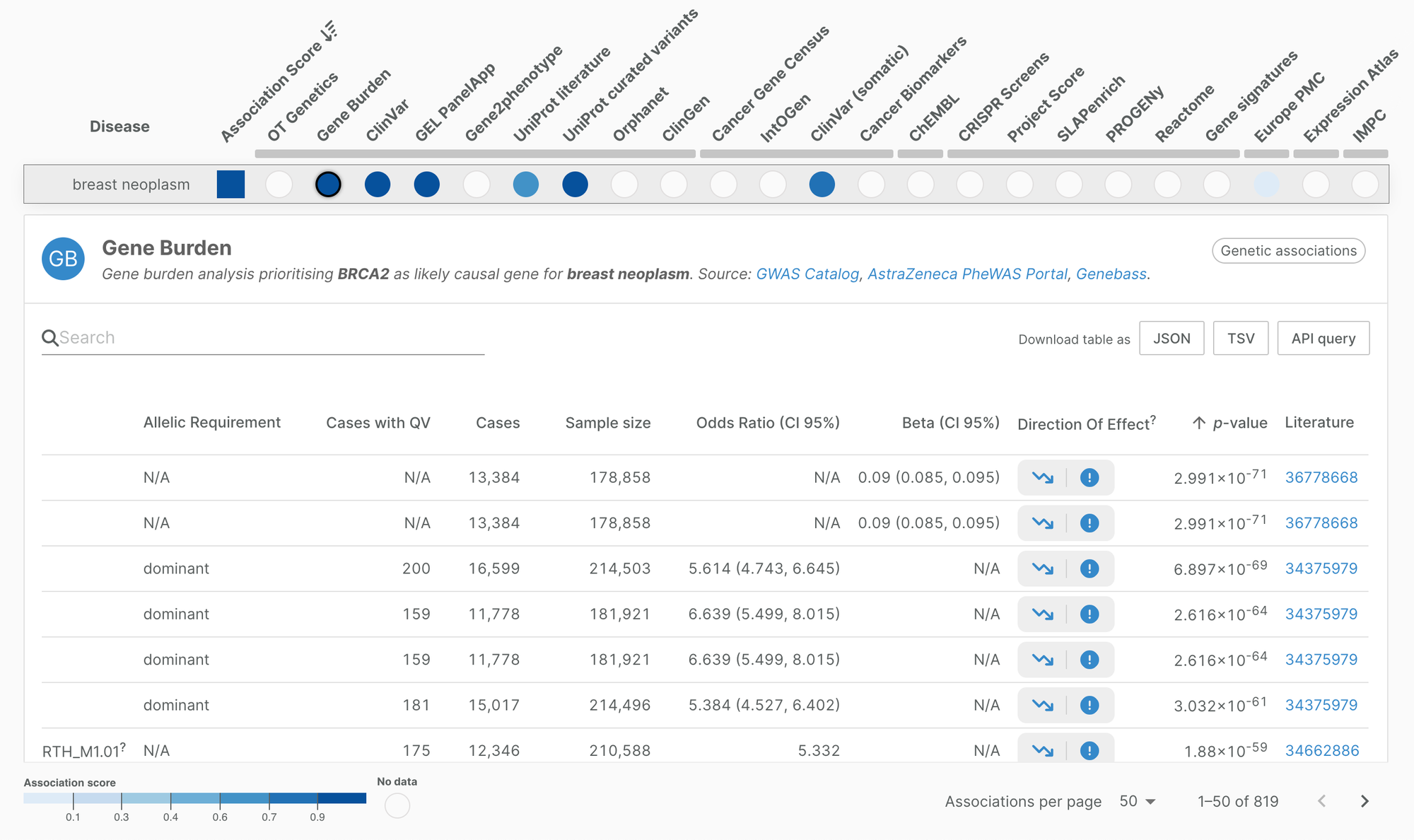This screenshot has height=840, width=1414.
Task: Open the associations per page dropdown
Action: (1138, 801)
